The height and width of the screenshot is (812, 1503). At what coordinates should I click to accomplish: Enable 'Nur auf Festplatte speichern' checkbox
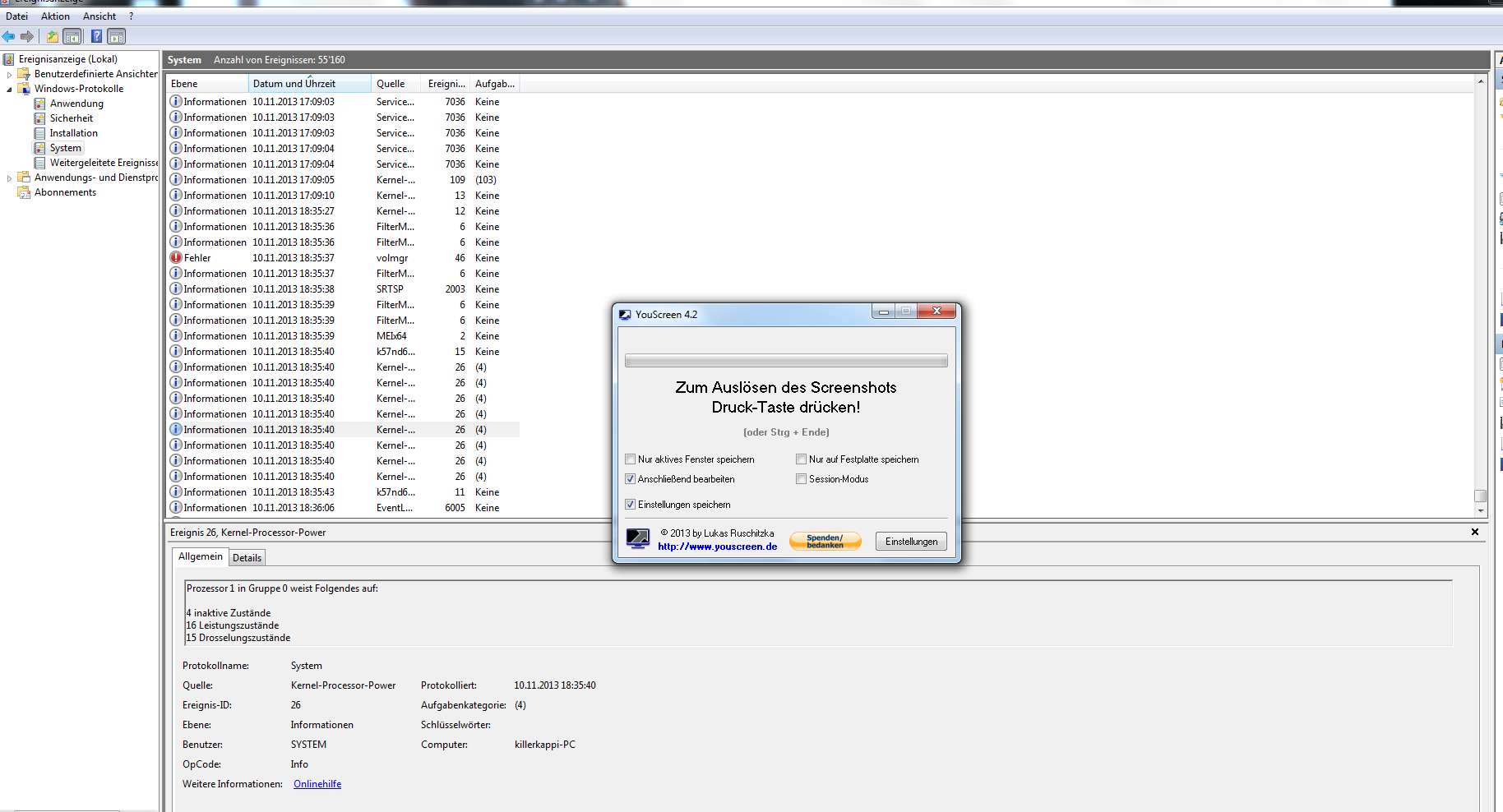(x=801, y=459)
